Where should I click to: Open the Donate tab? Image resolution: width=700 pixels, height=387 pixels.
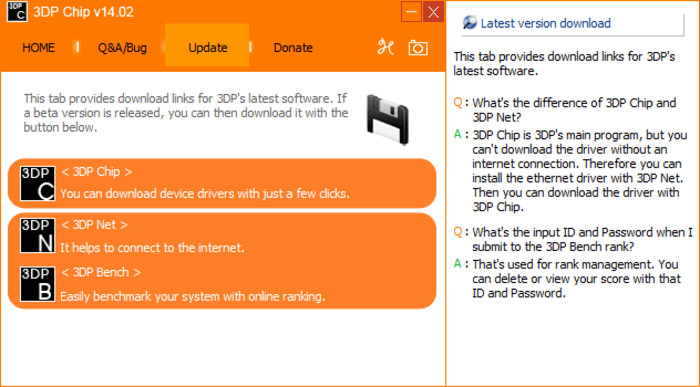pyautogui.click(x=293, y=47)
